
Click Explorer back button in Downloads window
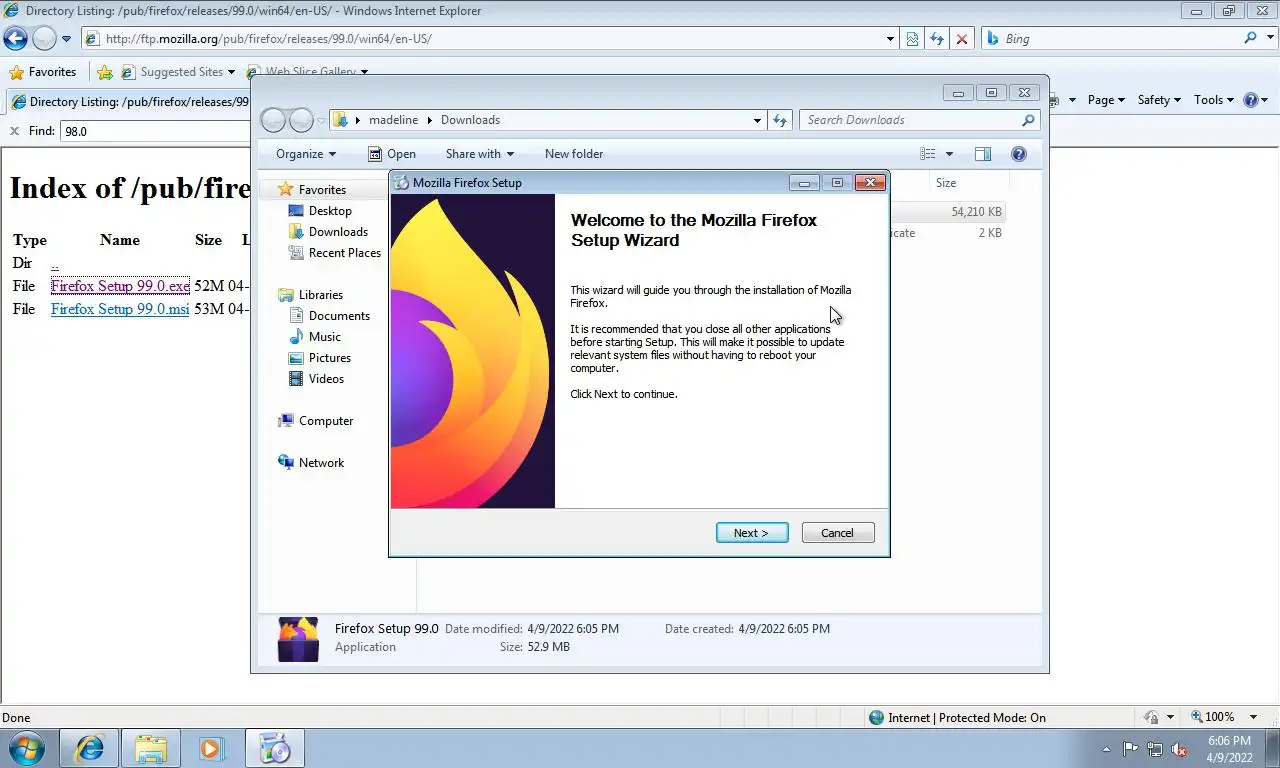[273, 120]
